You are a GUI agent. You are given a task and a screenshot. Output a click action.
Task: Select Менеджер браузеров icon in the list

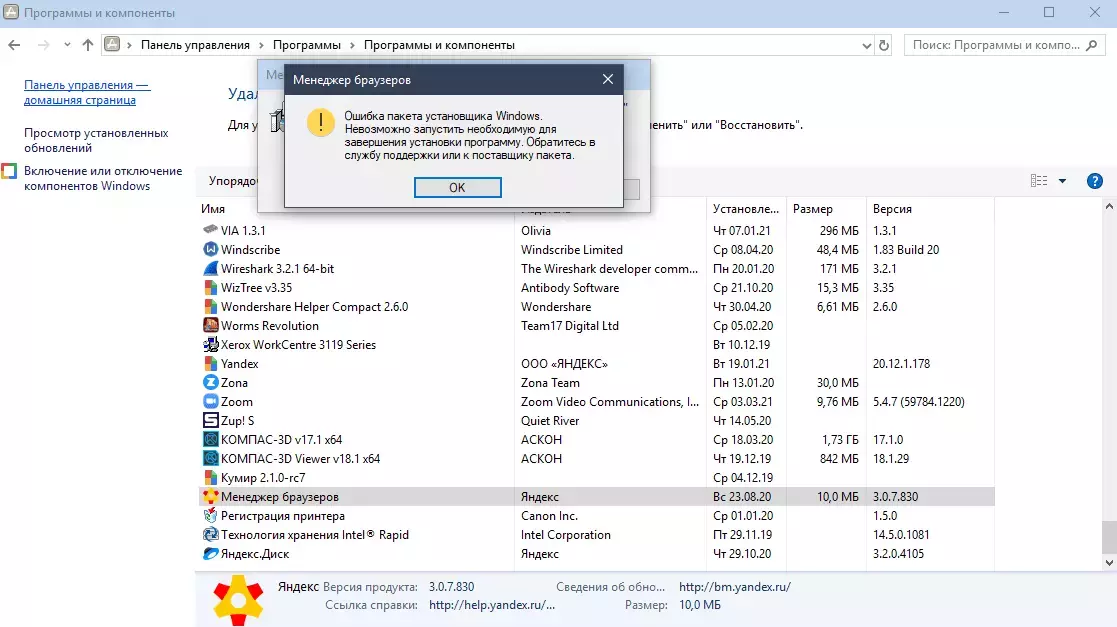click(x=210, y=497)
